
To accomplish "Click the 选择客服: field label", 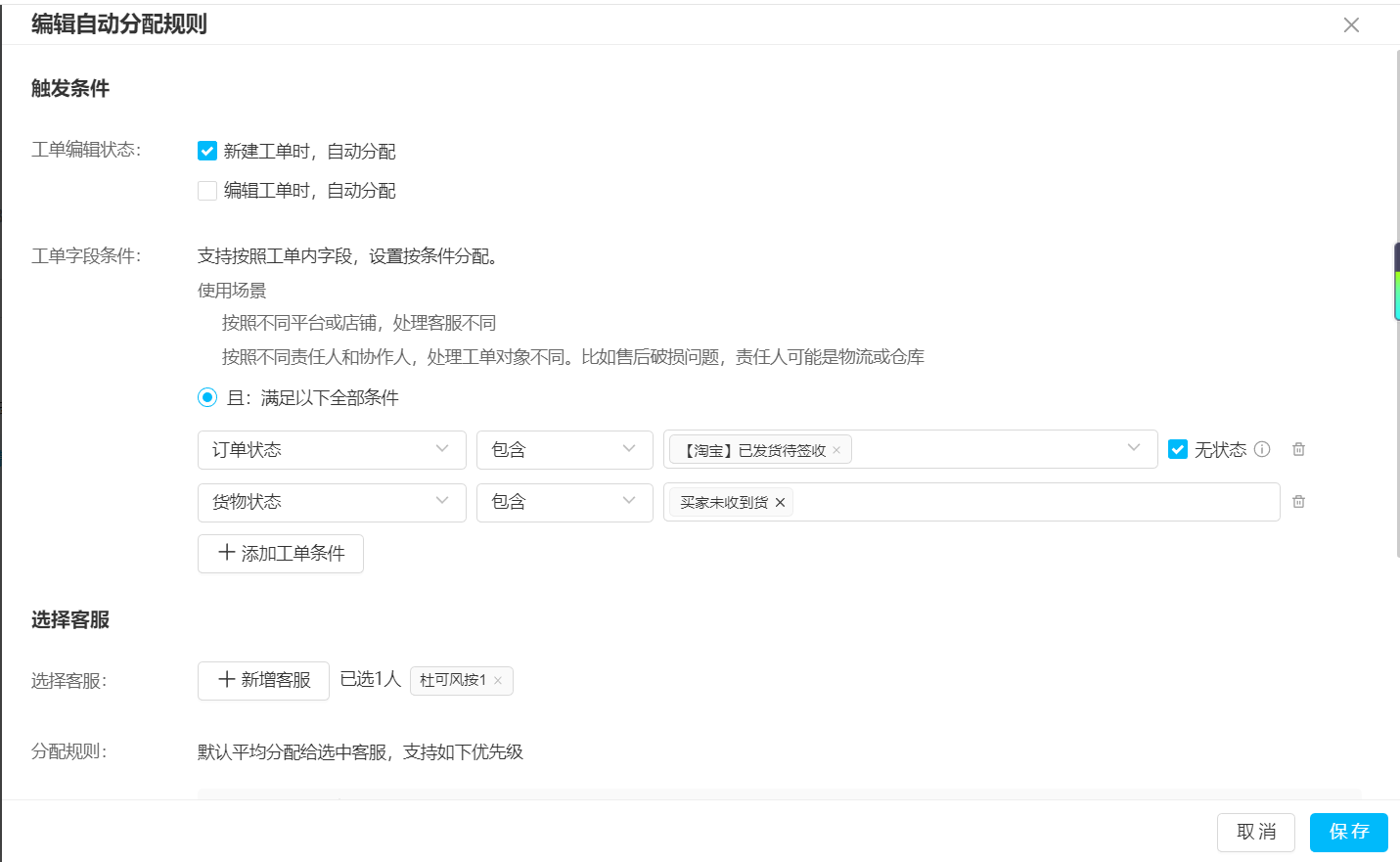I will pyautogui.click(x=69, y=681).
